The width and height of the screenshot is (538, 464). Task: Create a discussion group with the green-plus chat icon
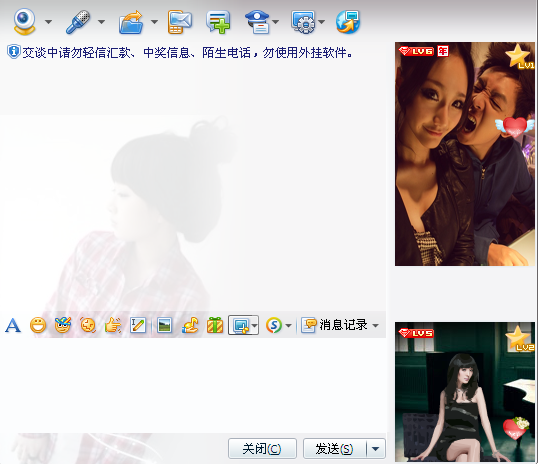tap(218, 22)
